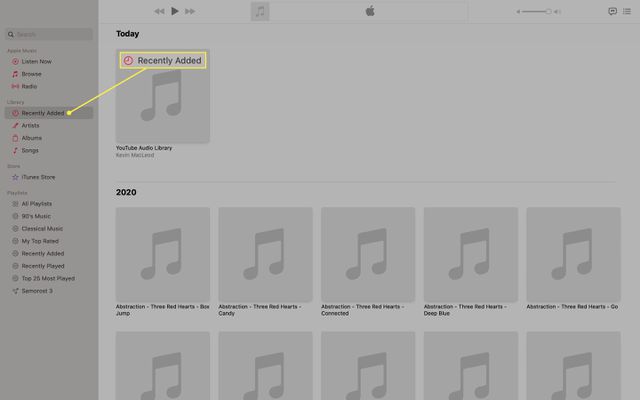Click the now playing artwork music note
This screenshot has width=640, height=400.
pos(260,11)
